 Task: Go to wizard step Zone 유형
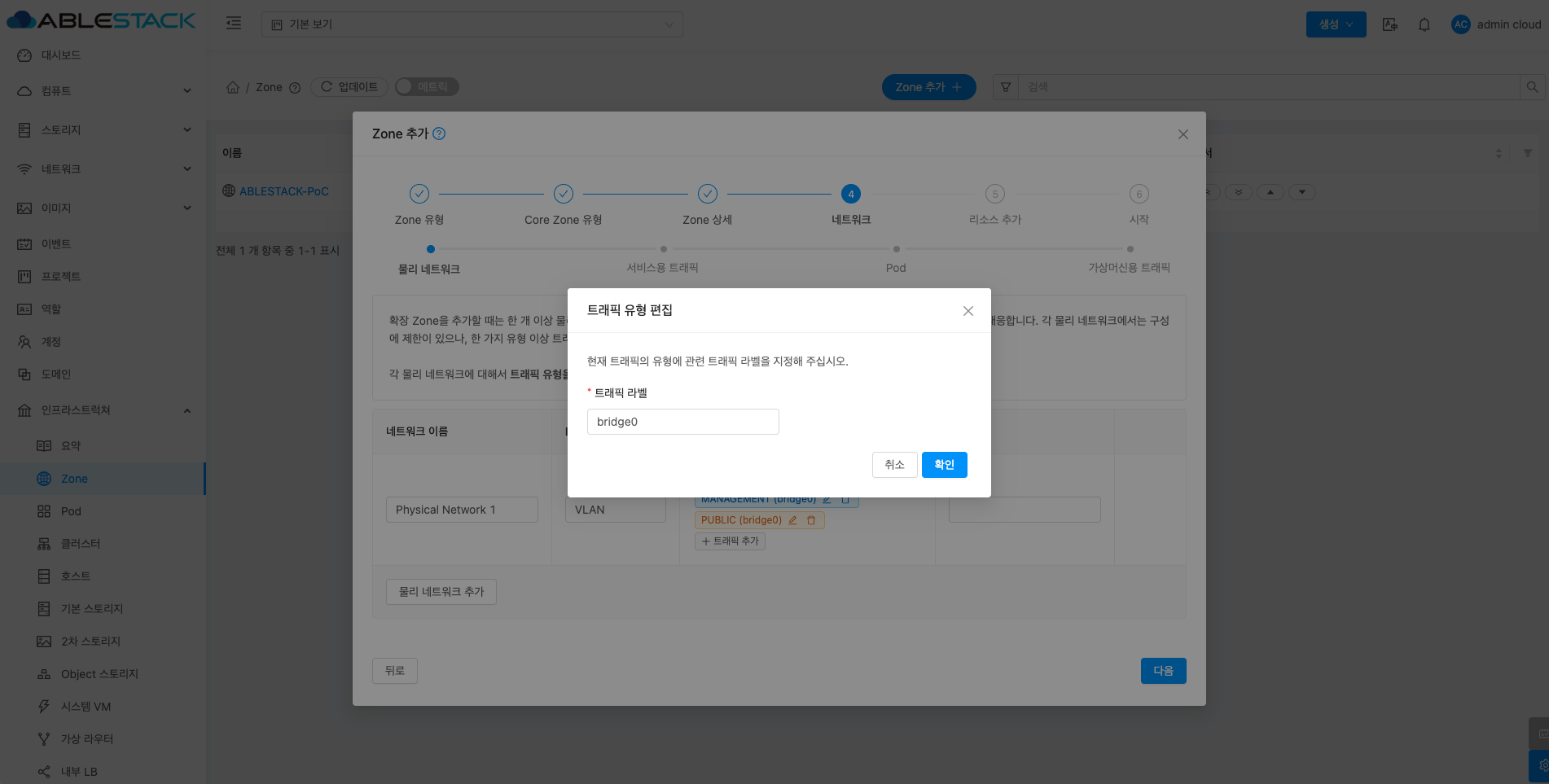pos(419,205)
